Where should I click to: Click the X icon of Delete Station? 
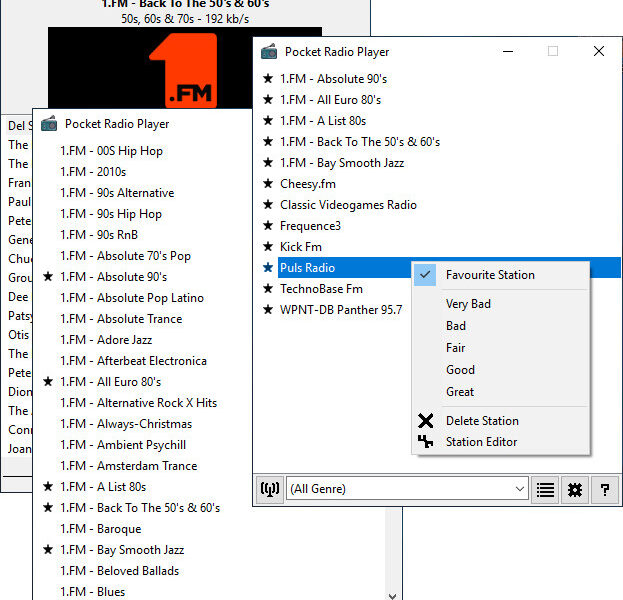426,420
